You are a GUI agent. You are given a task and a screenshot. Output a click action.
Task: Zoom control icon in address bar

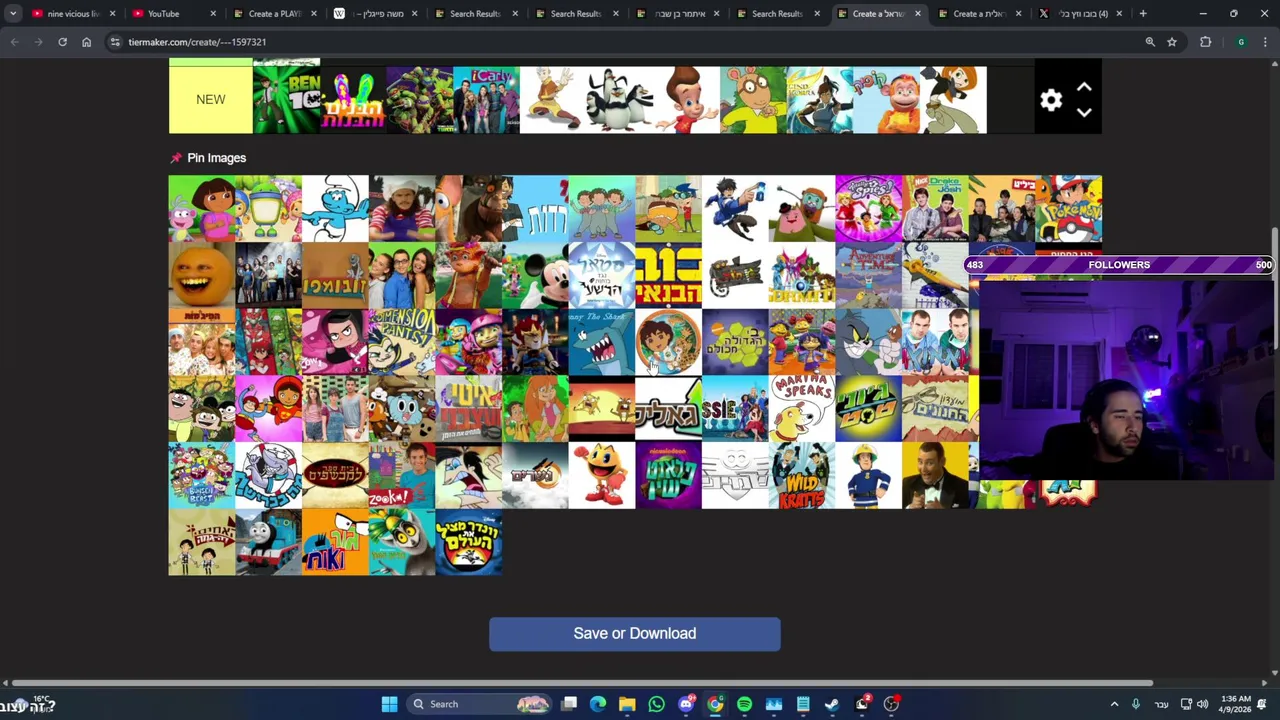tap(1150, 42)
